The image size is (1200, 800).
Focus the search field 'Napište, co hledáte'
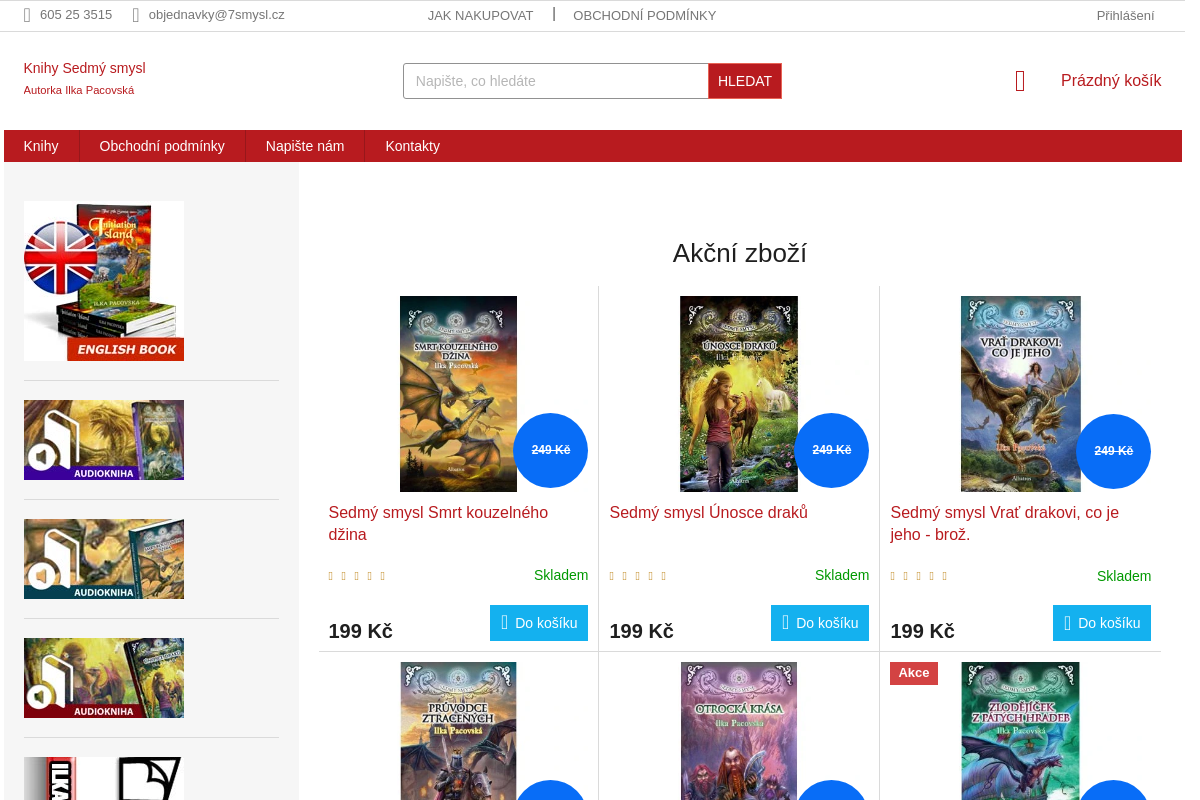click(555, 81)
